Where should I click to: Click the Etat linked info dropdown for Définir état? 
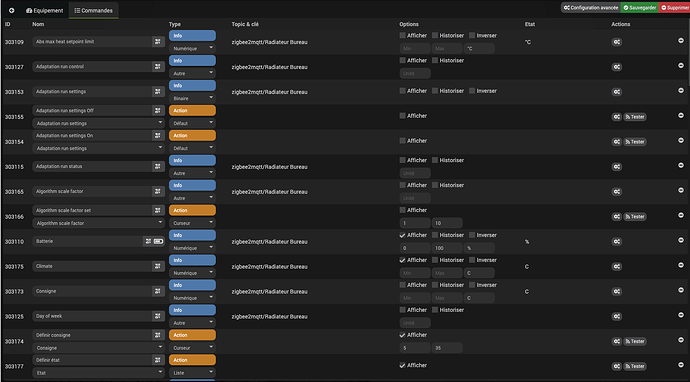pos(99,373)
